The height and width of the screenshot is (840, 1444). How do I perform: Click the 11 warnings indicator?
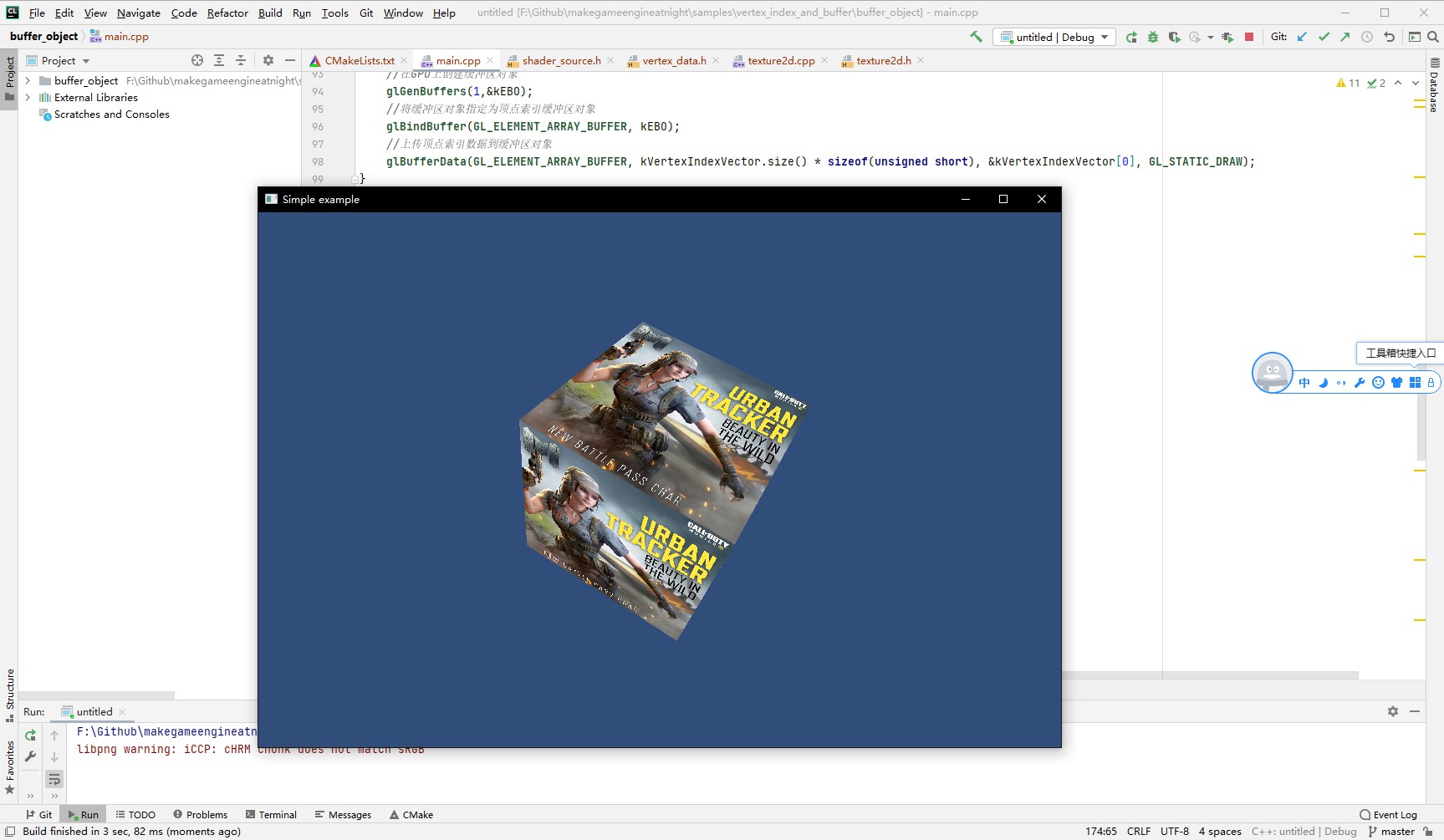point(1348,83)
